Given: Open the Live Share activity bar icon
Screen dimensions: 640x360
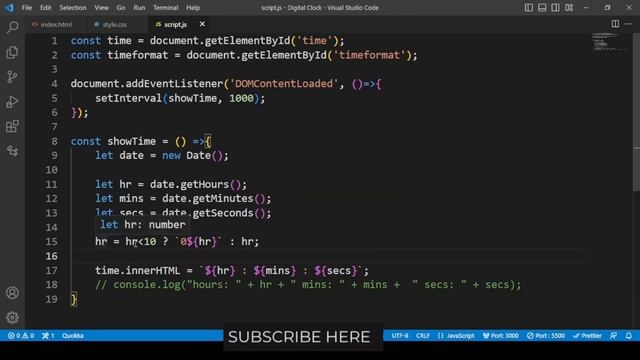Looking at the screenshot, I should [x=12, y=151].
